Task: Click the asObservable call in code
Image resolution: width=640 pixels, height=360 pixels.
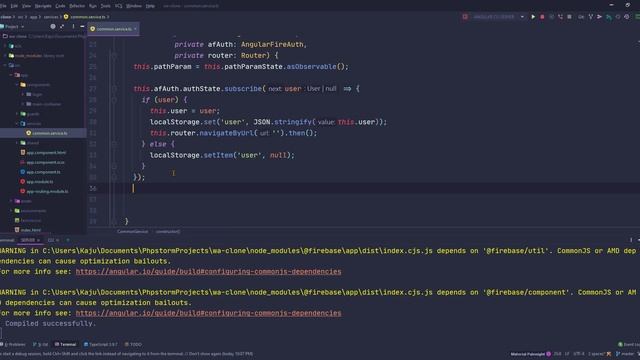Action: tap(311, 67)
